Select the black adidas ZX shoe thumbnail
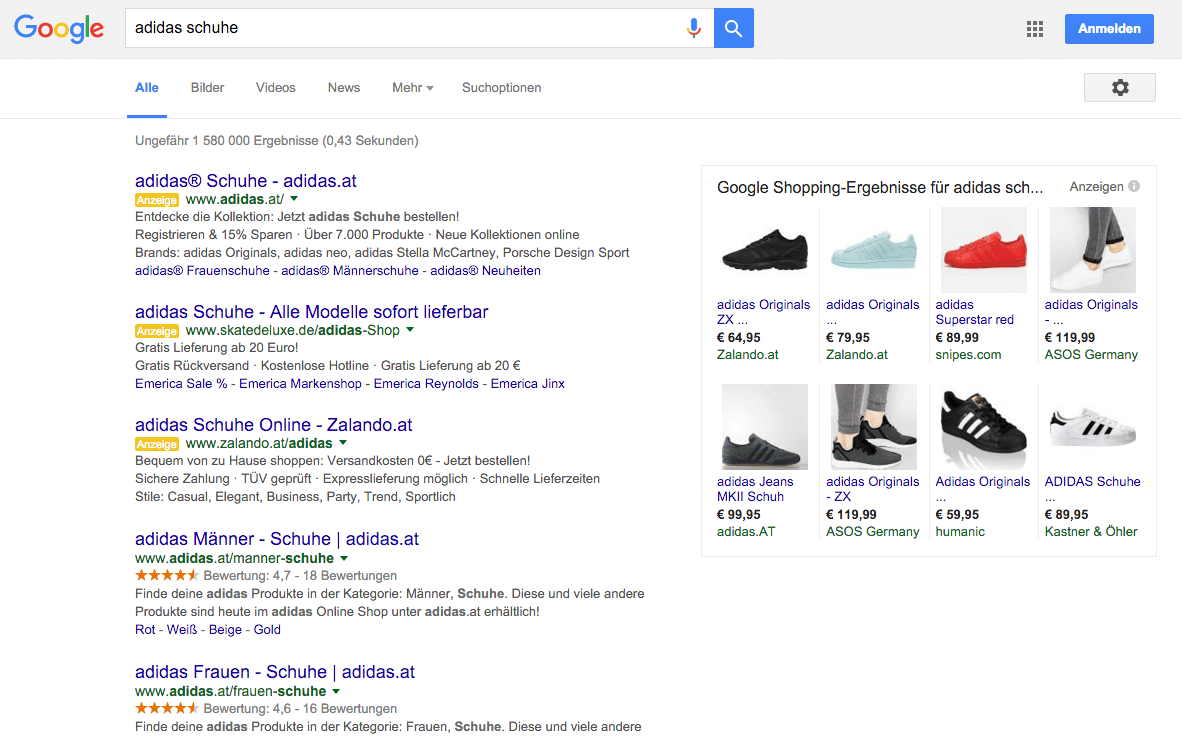Screen dimensions: 1182x739 click(x=764, y=250)
